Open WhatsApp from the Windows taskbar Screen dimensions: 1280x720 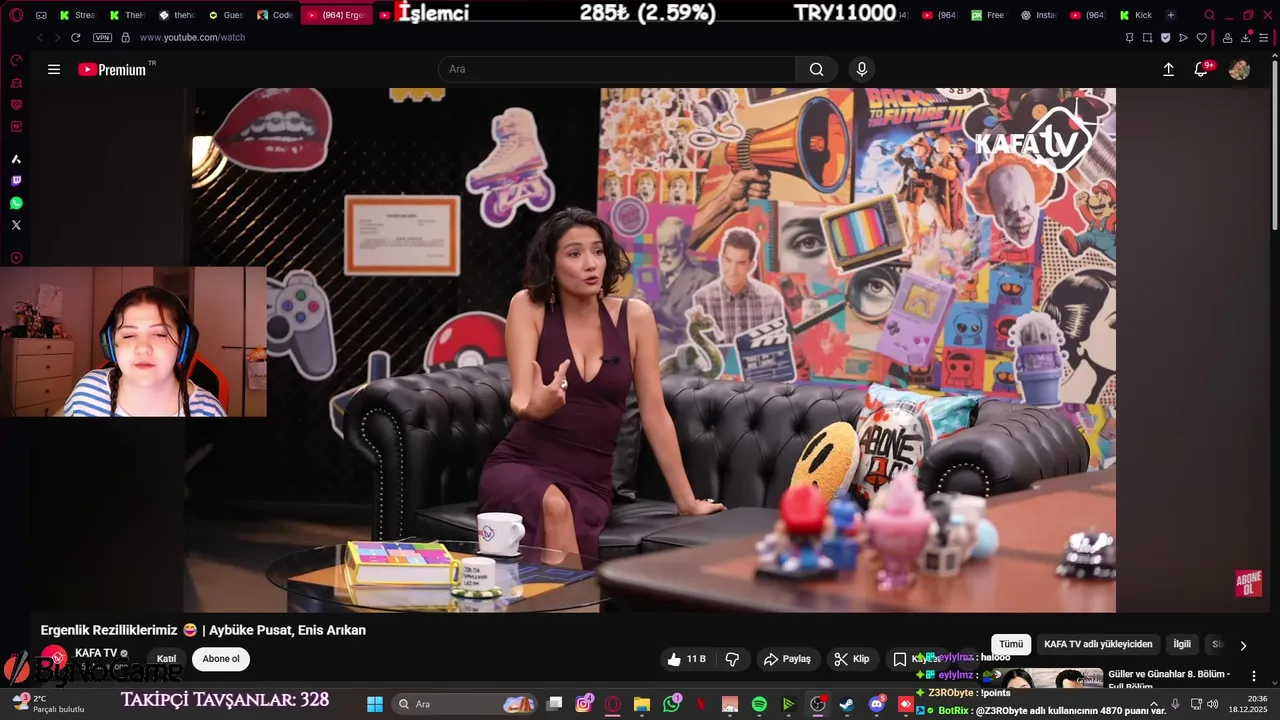click(671, 704)
